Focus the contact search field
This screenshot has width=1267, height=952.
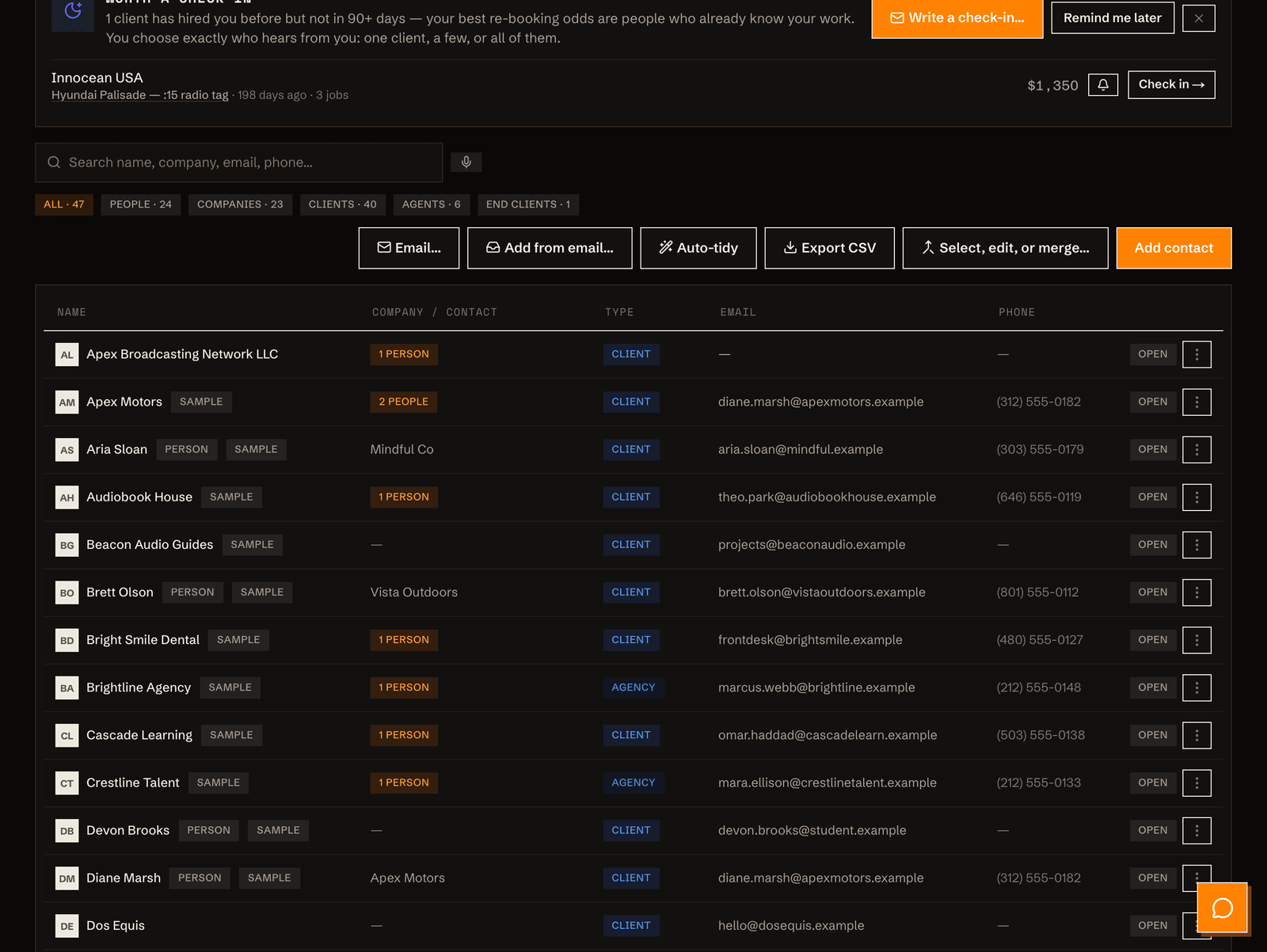click(x=238, y=162)
